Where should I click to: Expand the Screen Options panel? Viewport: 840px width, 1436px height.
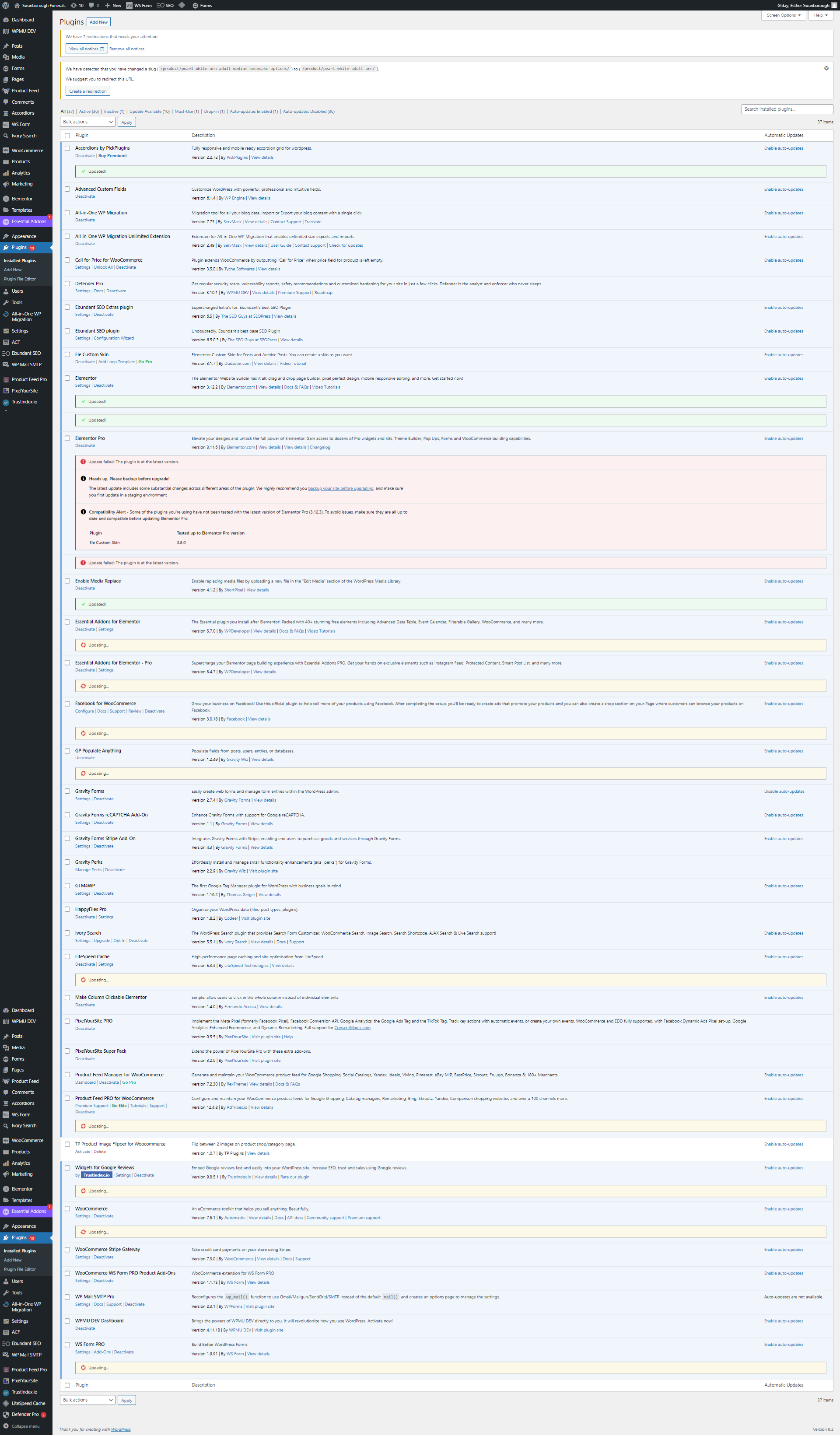tap(783, 15)
